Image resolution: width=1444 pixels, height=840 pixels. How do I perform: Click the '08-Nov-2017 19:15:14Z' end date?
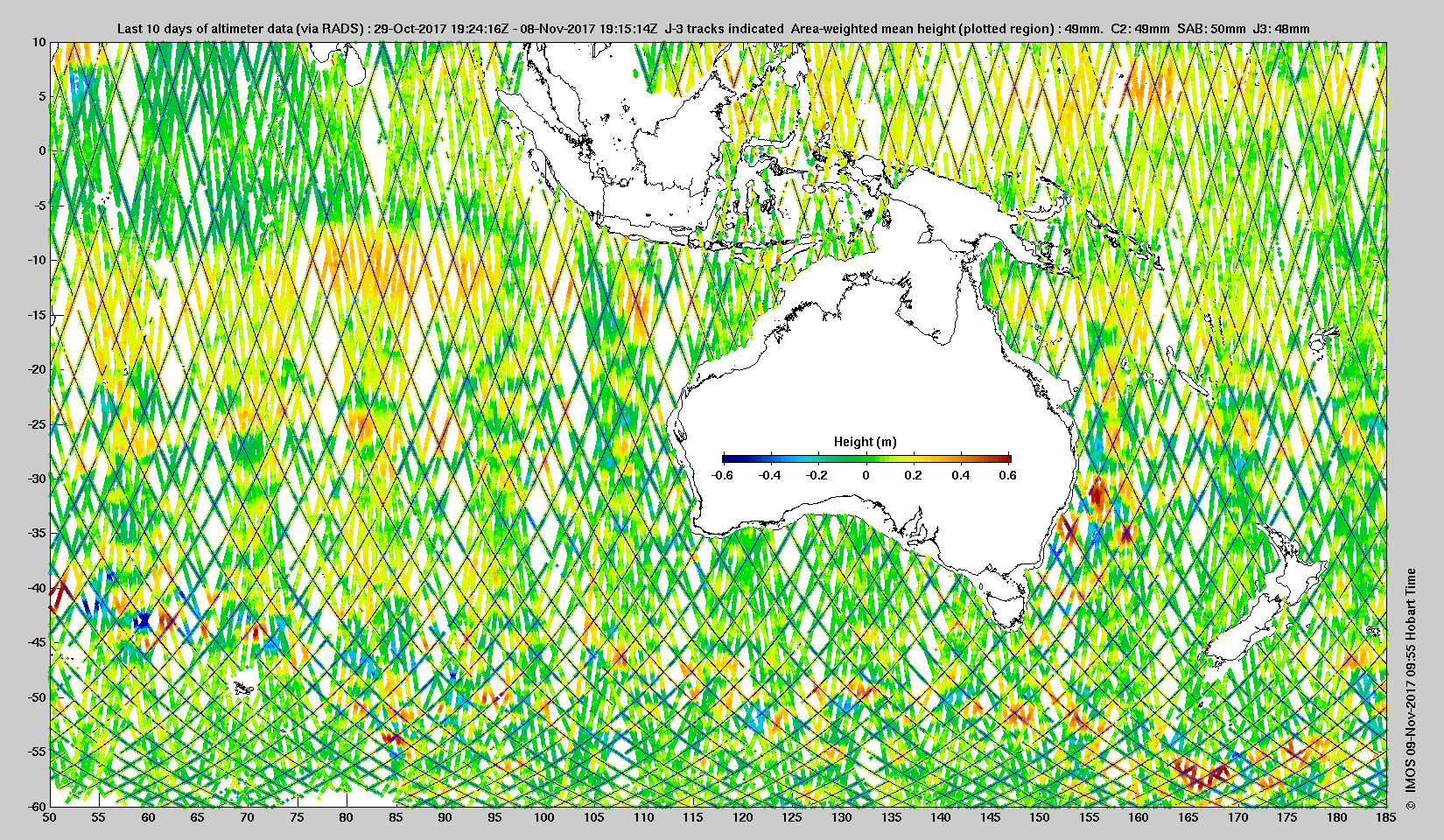tap(589, 29)
